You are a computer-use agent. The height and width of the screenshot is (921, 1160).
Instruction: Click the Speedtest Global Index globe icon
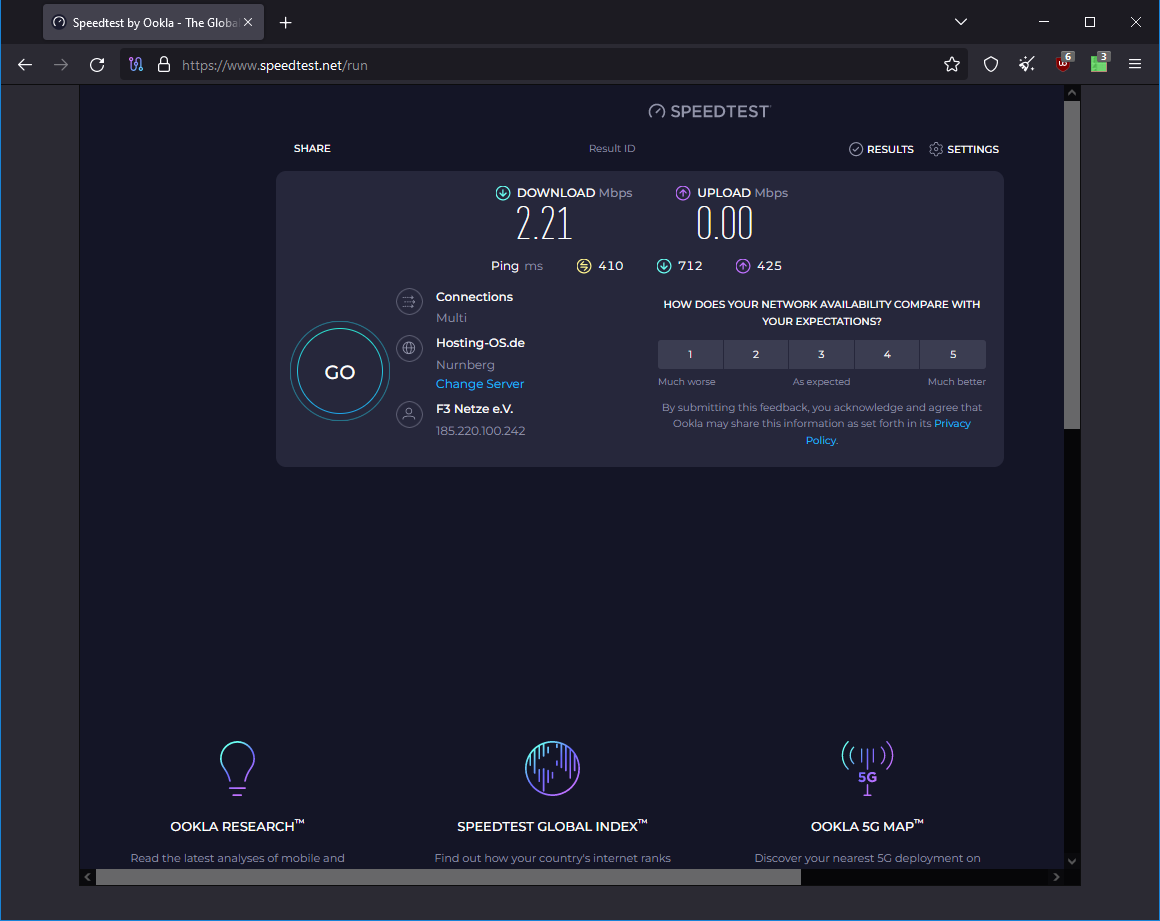[552, 768]
